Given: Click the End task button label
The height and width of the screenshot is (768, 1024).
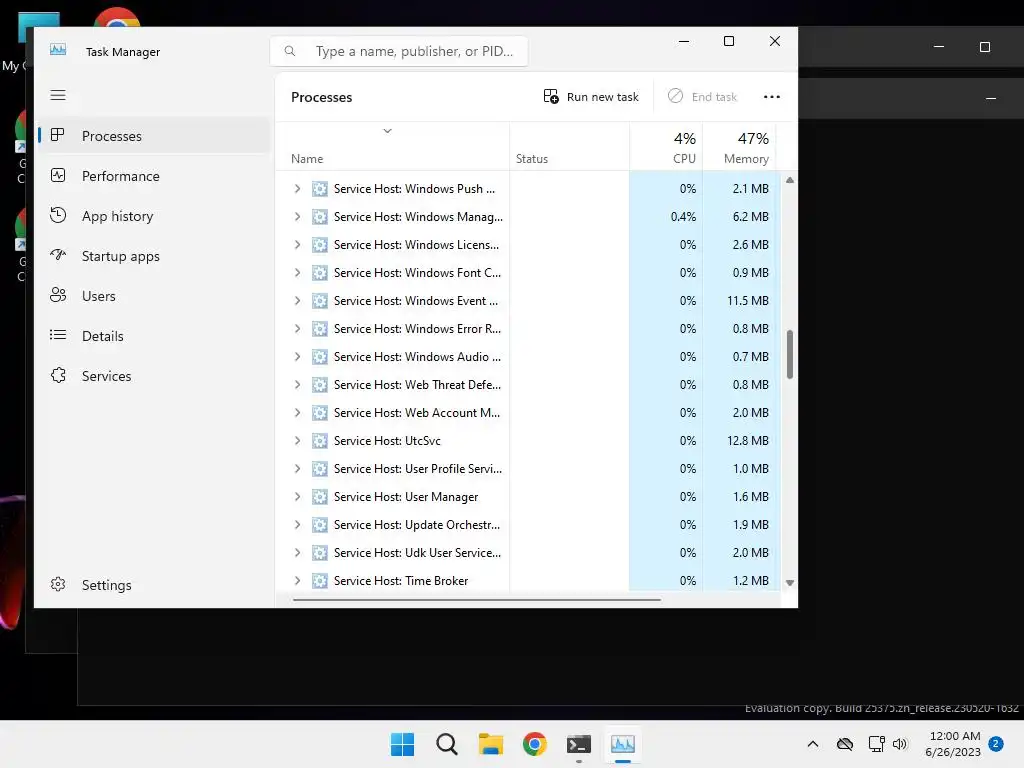Looking at the screenshot, I should tap(714, 97).
